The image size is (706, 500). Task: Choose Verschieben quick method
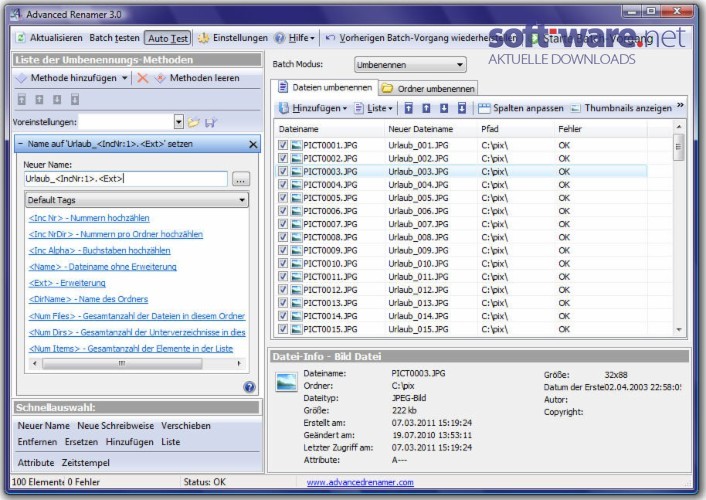(186, 426)
